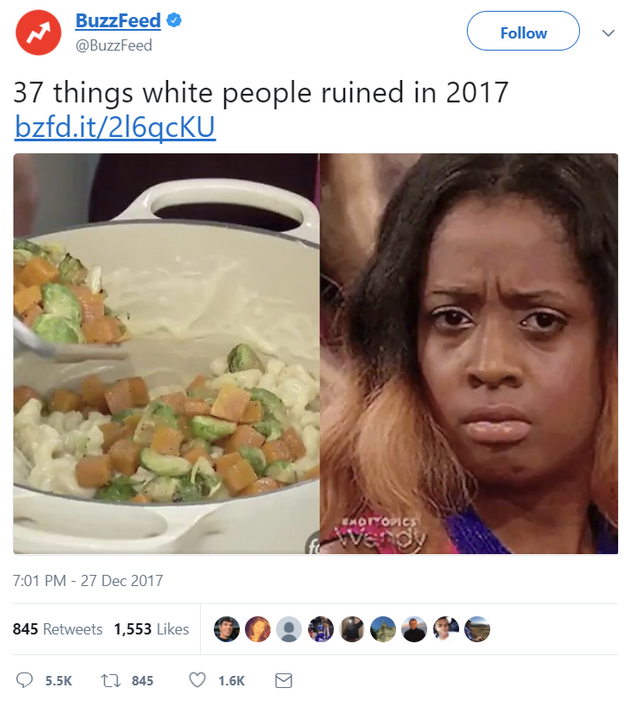Open the reply speech bubble icon
The width and height of the screenshot is (640, 707).
point(24,680)
